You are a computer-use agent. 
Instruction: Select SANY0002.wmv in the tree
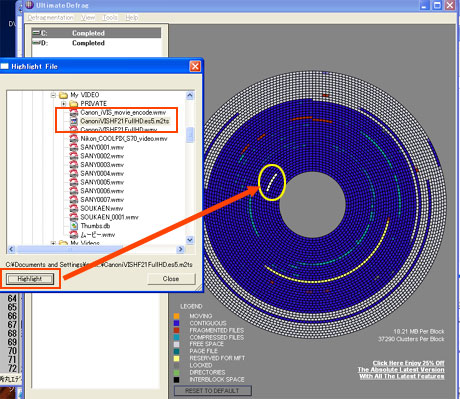click(102, 156)
